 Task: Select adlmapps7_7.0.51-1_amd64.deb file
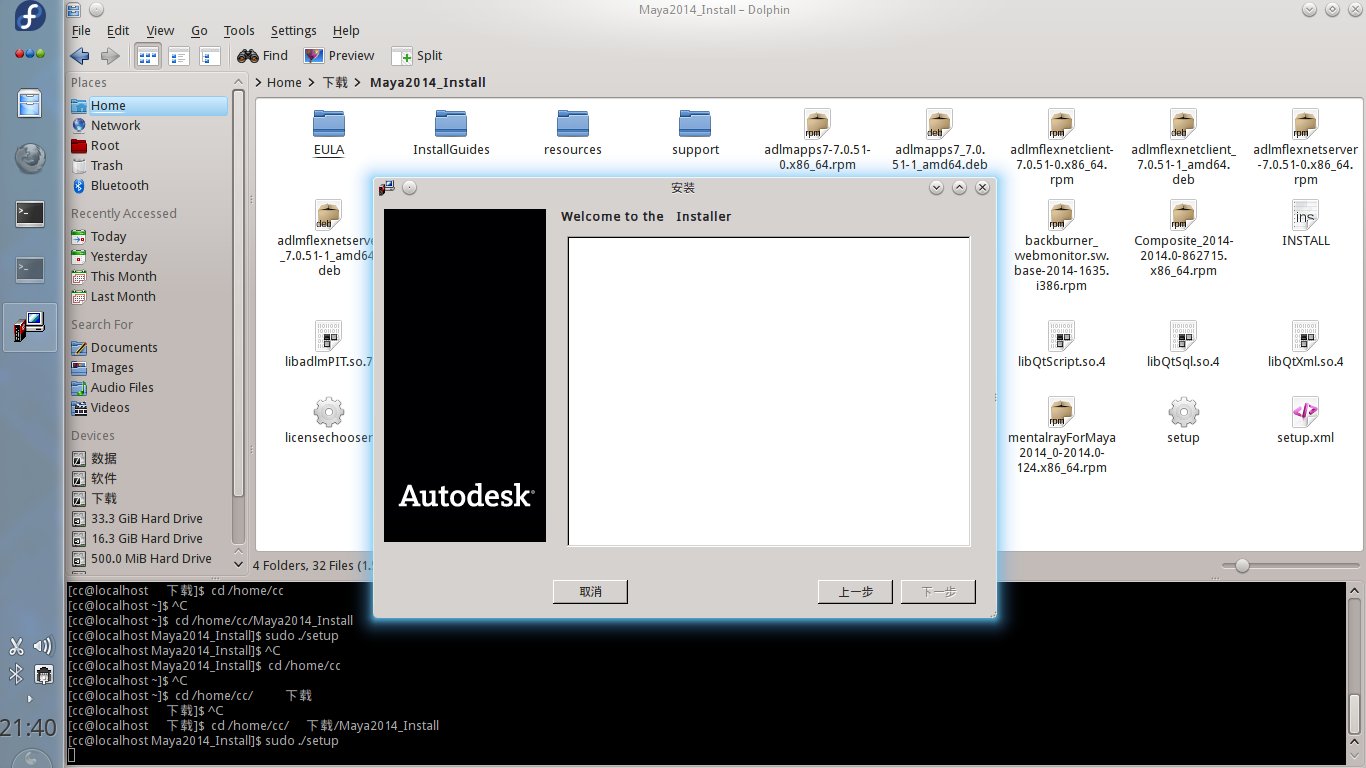point(940,140)
